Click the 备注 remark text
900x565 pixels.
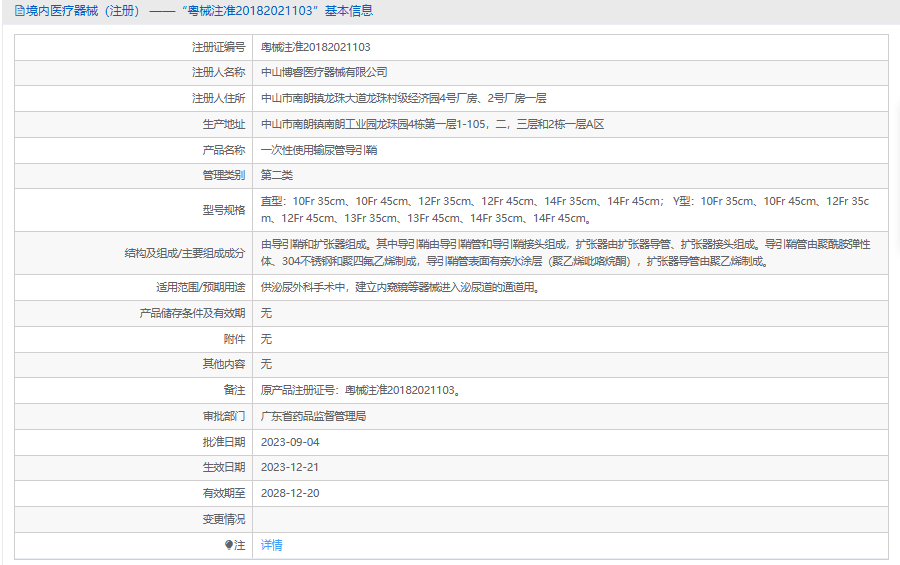coord(360,390)
